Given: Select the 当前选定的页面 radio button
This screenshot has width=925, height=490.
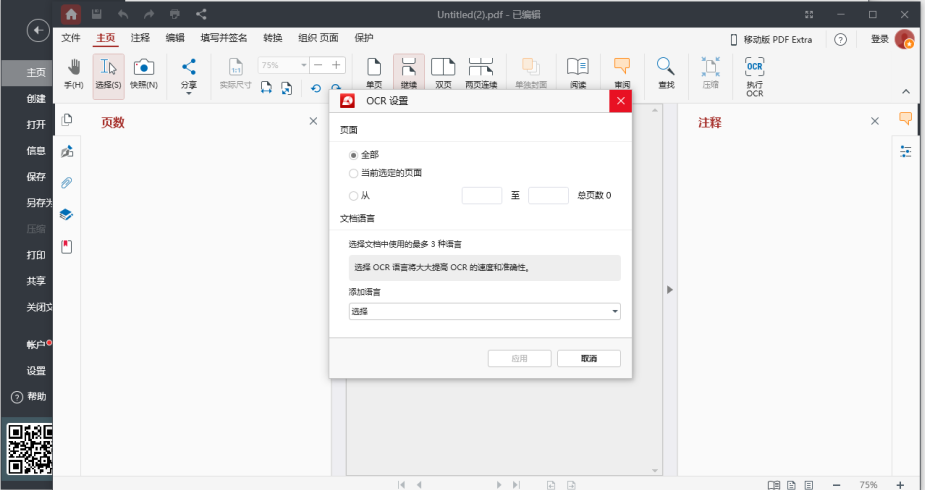Looking at the screenshot, I should pyautogui.click(x=353, y=173).
